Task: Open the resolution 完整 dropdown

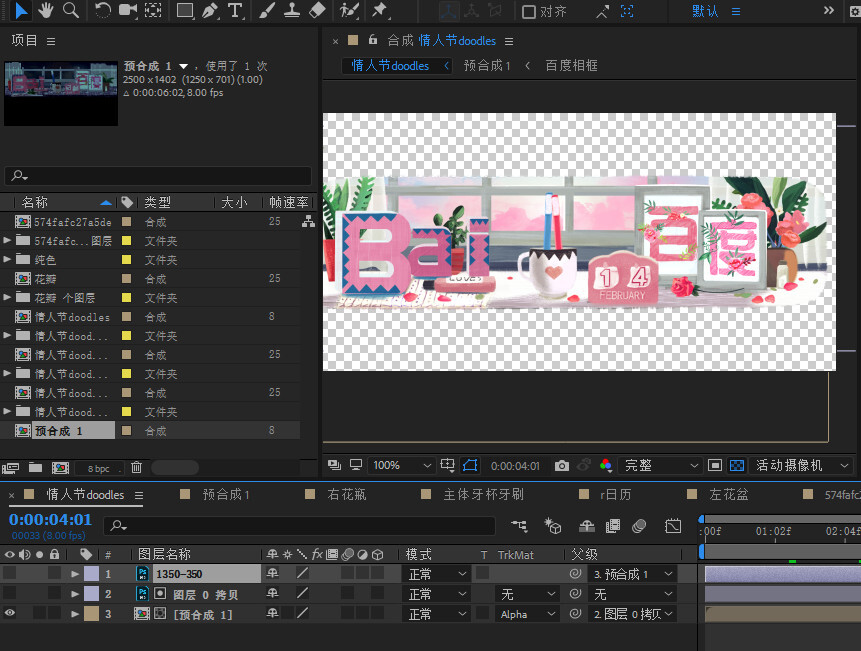Action: coord(661,465)
